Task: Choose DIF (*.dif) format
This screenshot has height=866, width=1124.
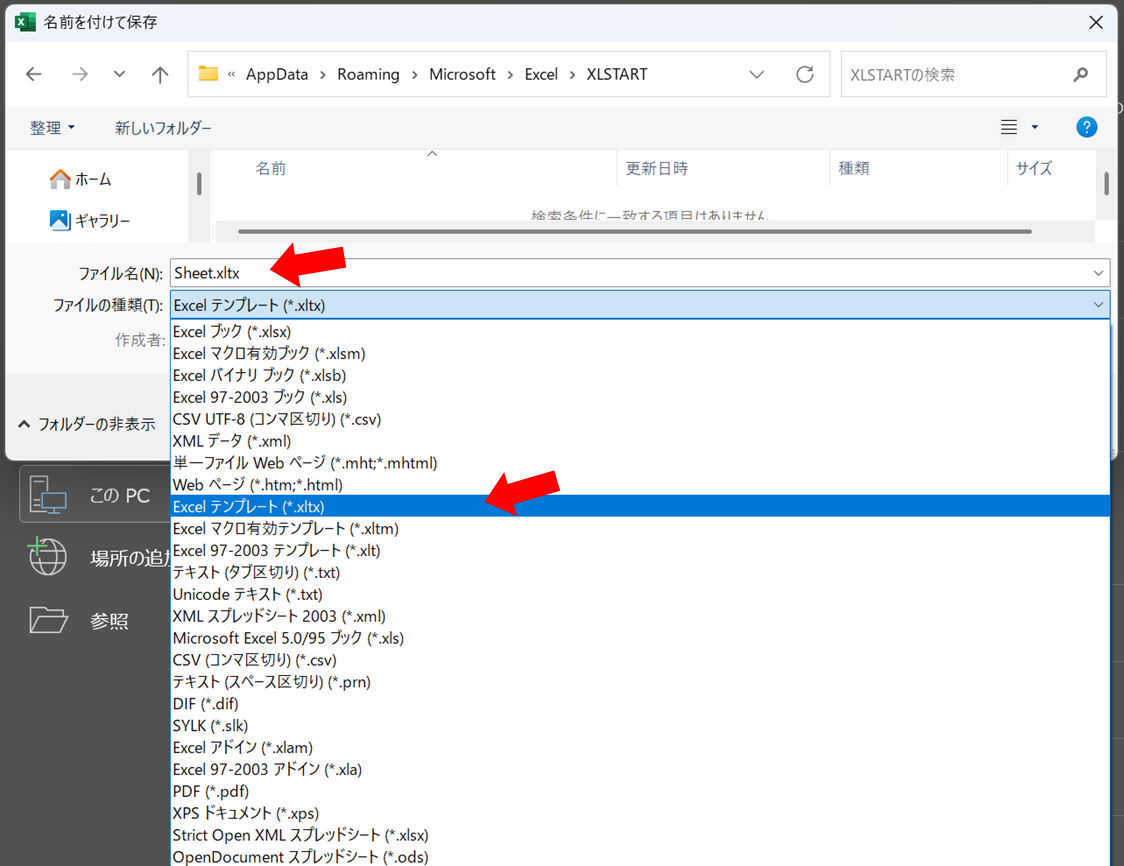Action: click(x=639, y=703)
